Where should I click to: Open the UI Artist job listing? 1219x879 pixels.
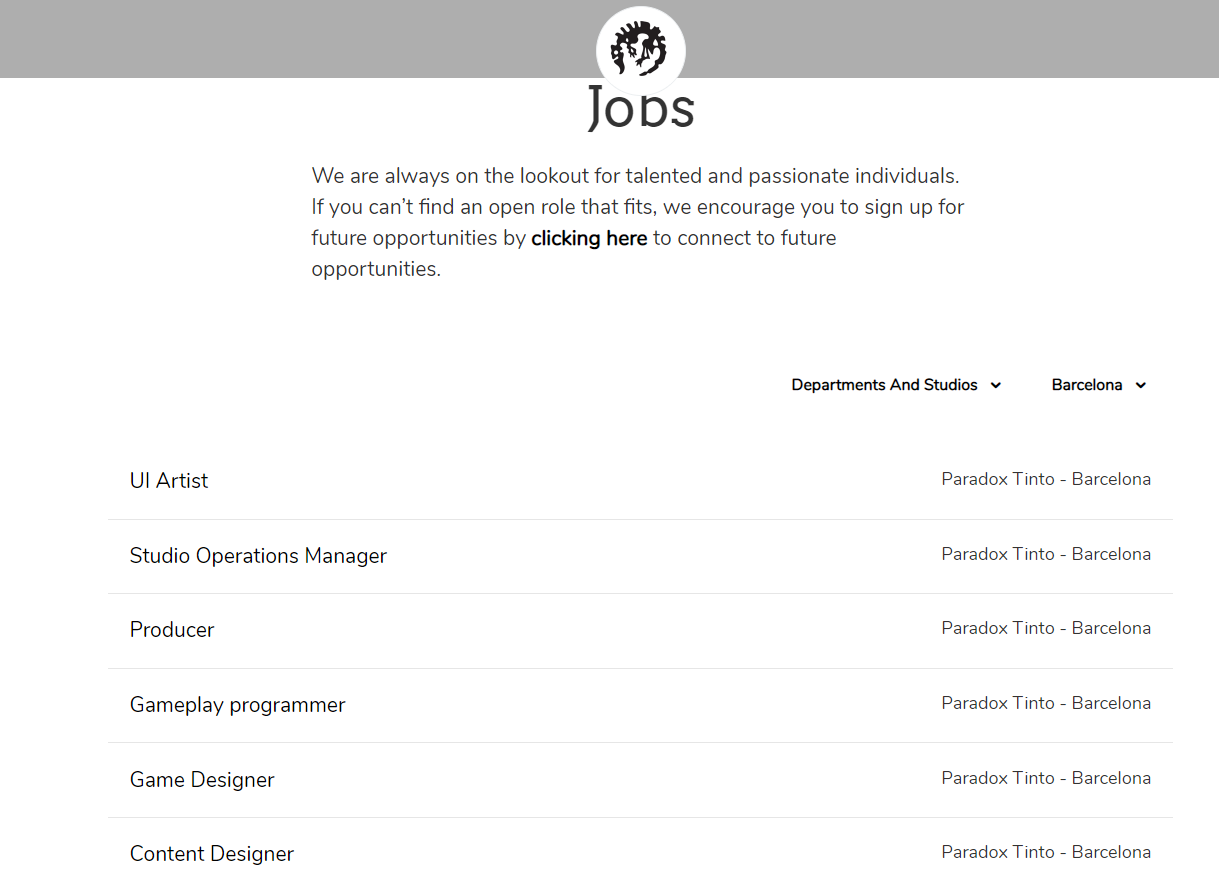tap(169, 481)
